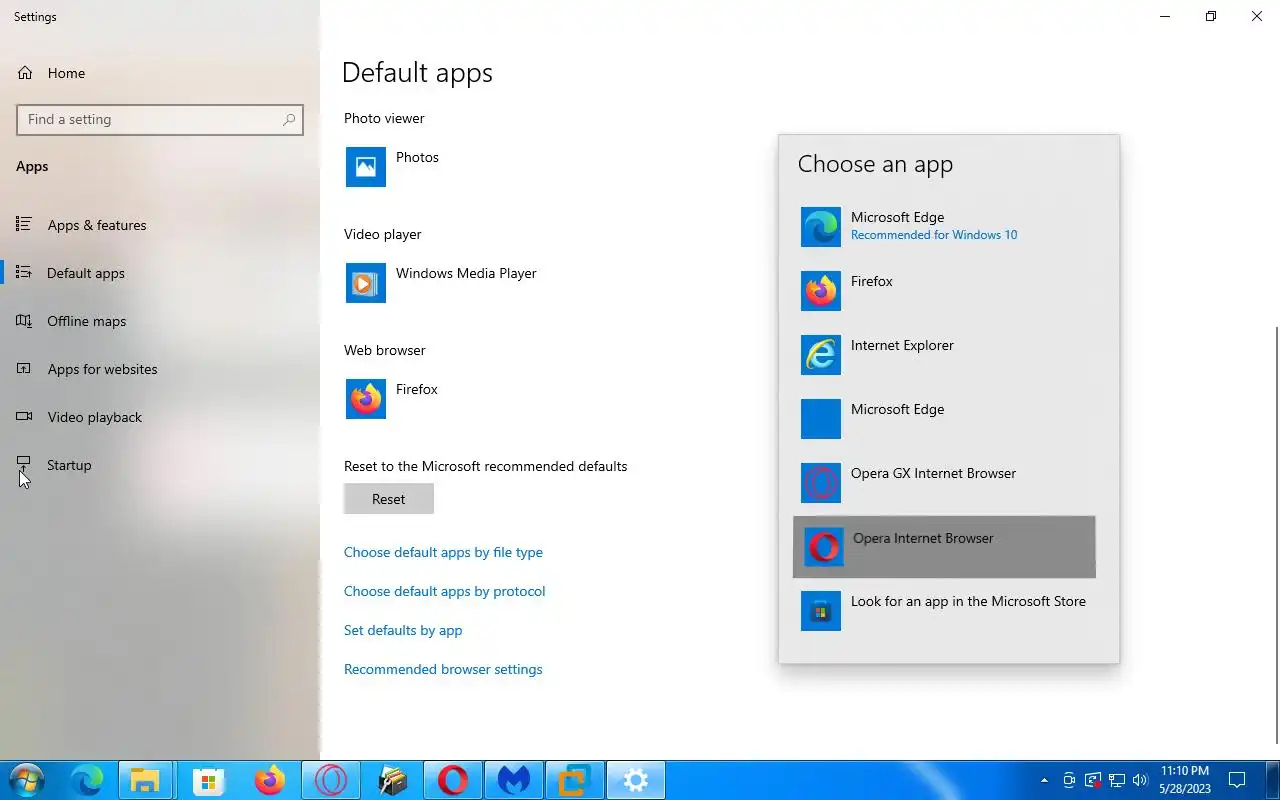Choose Firefox in the Choose an app list
The width and height of the screenshot is (1280, 800).
click(x=944, y=290)
